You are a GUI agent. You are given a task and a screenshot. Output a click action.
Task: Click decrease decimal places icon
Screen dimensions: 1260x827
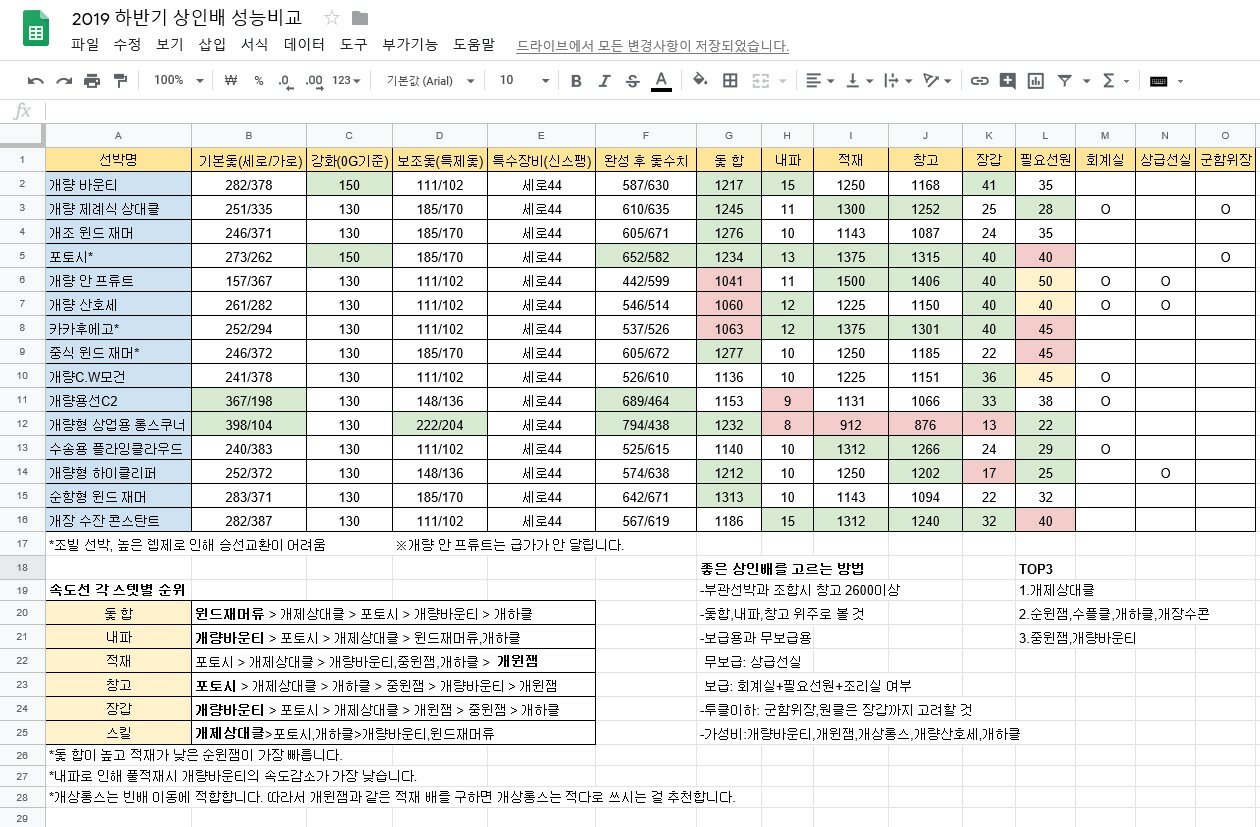[x=285, y=81]
